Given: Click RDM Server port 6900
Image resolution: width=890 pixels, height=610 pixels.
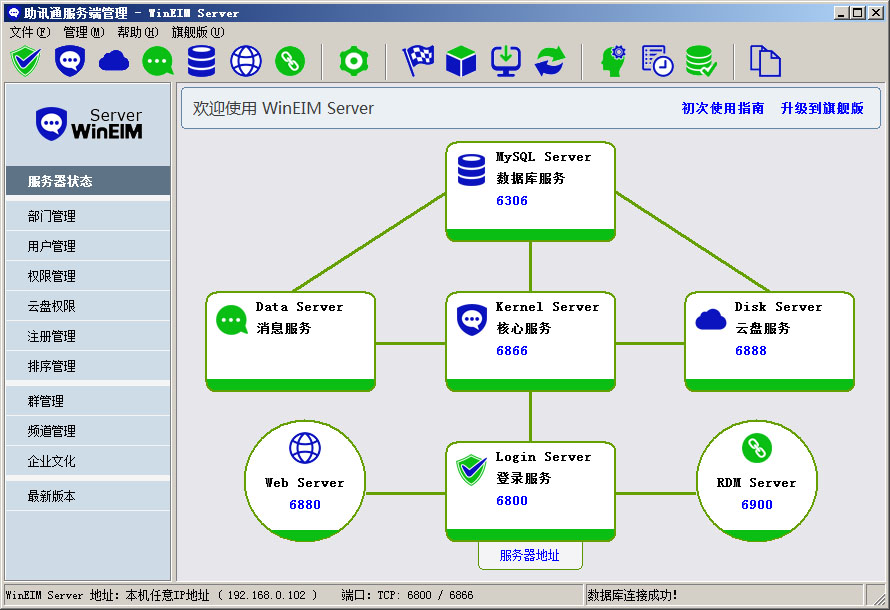Looking at the screenshot, I should coord(757,504).
